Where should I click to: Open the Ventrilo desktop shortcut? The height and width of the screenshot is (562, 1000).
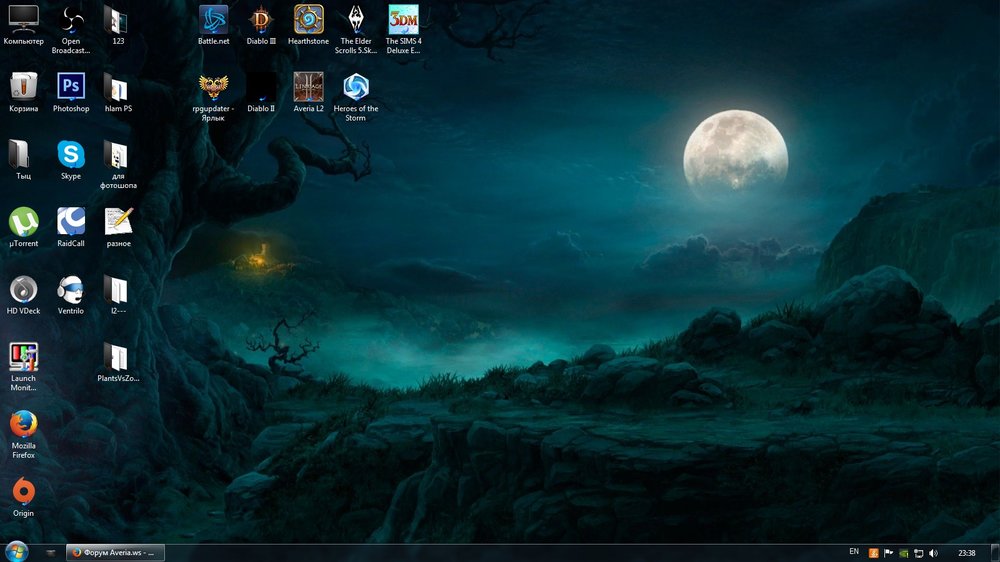point(71,289)
